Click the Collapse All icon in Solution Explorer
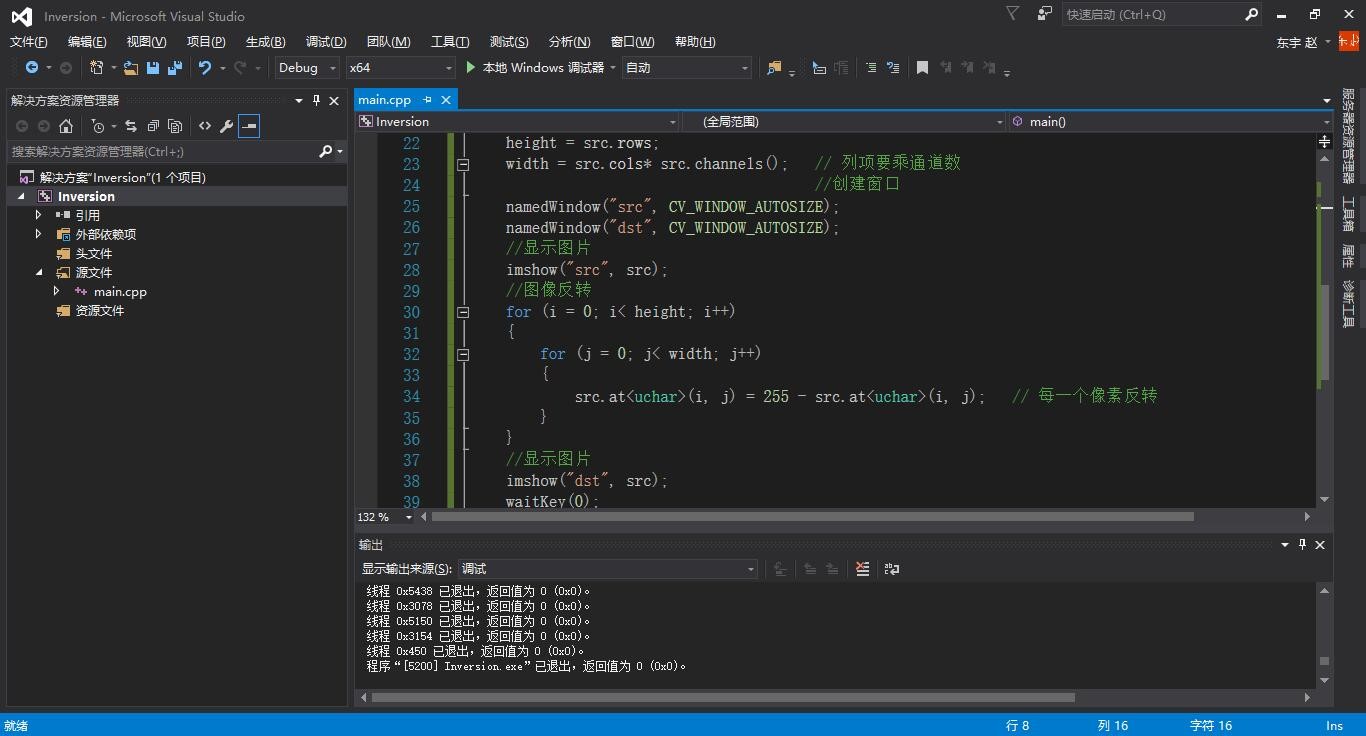Screen dimensions: 1366x736 tap(153, 126)
